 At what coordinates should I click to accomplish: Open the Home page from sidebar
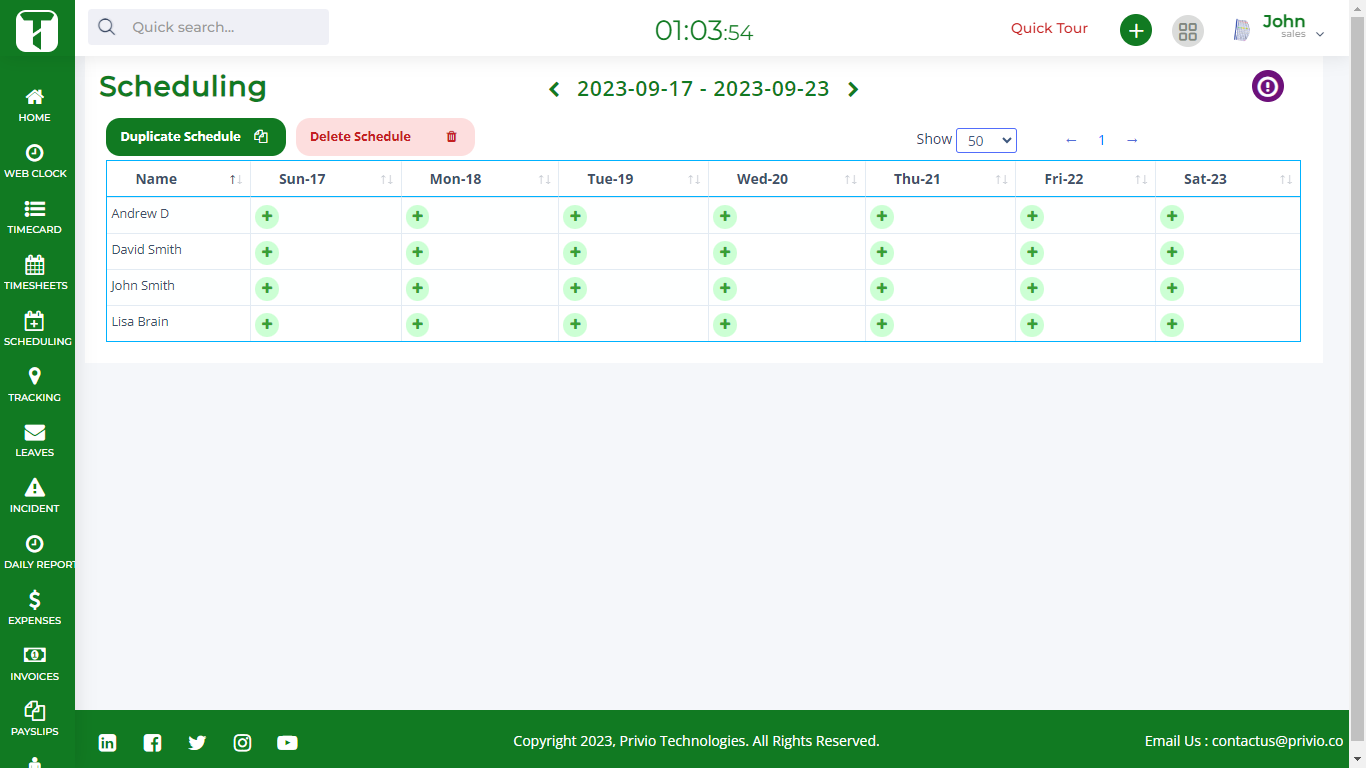pyautogui.click(x=35, y=105)
